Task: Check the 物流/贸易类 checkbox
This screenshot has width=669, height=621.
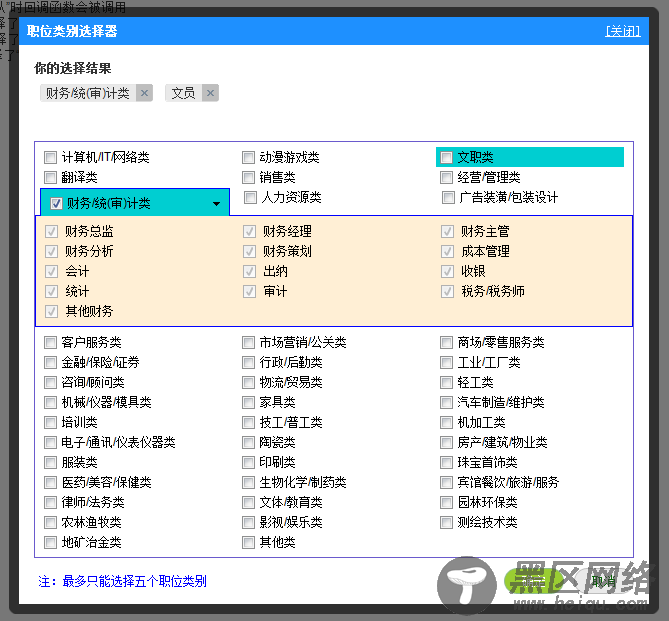Action: point(248,382)
